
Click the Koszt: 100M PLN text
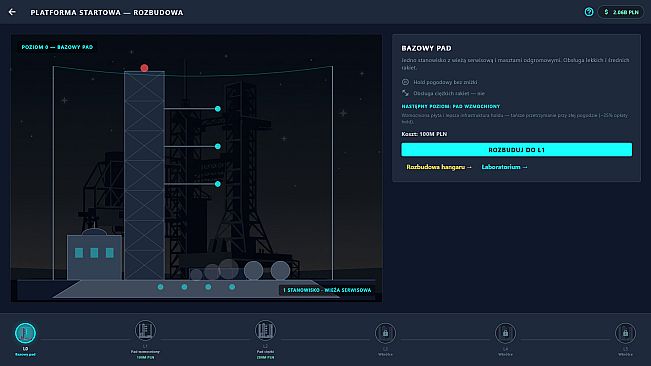(424, 134)
